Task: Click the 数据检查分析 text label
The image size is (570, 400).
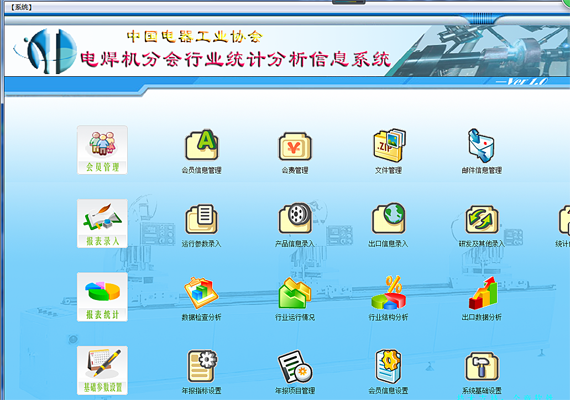Action: click(x=201, y=317)
